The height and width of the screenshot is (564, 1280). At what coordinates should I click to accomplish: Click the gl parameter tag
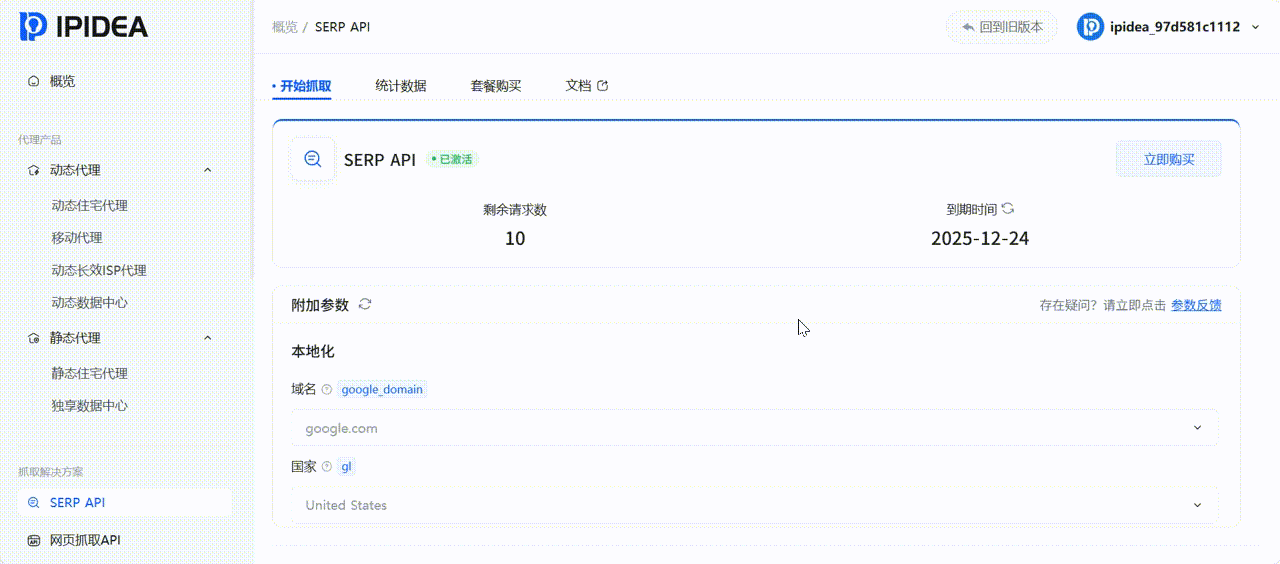(x=347, y=466)
